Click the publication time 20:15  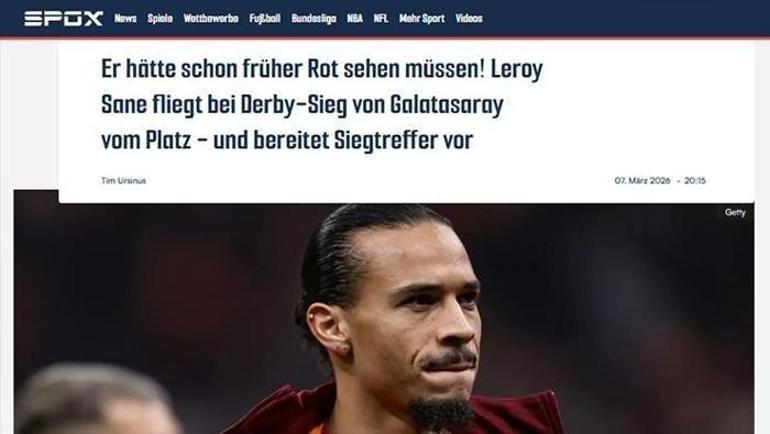coord(695,181)
